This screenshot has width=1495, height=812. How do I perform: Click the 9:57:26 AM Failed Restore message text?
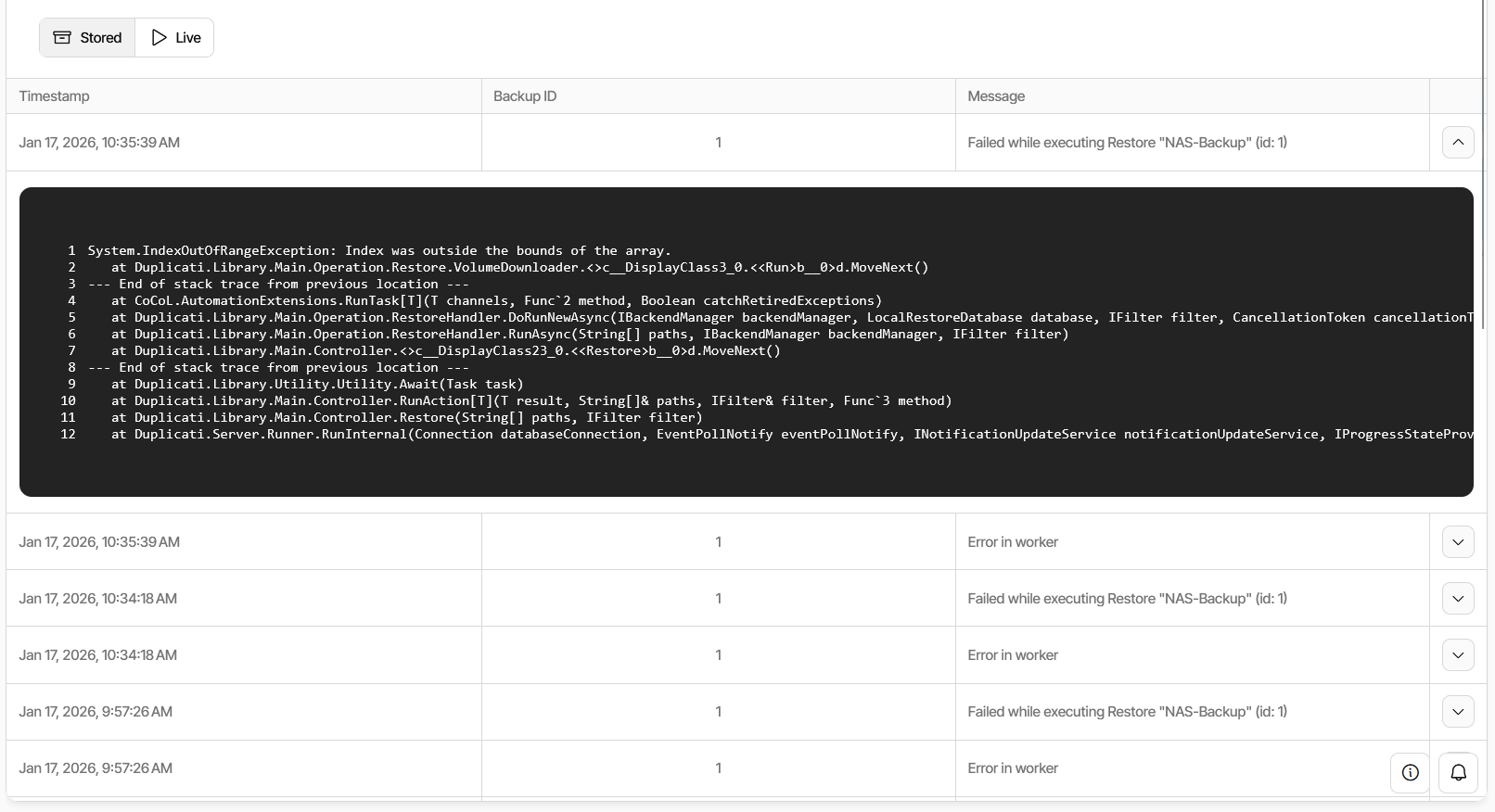coord(1127,712)
